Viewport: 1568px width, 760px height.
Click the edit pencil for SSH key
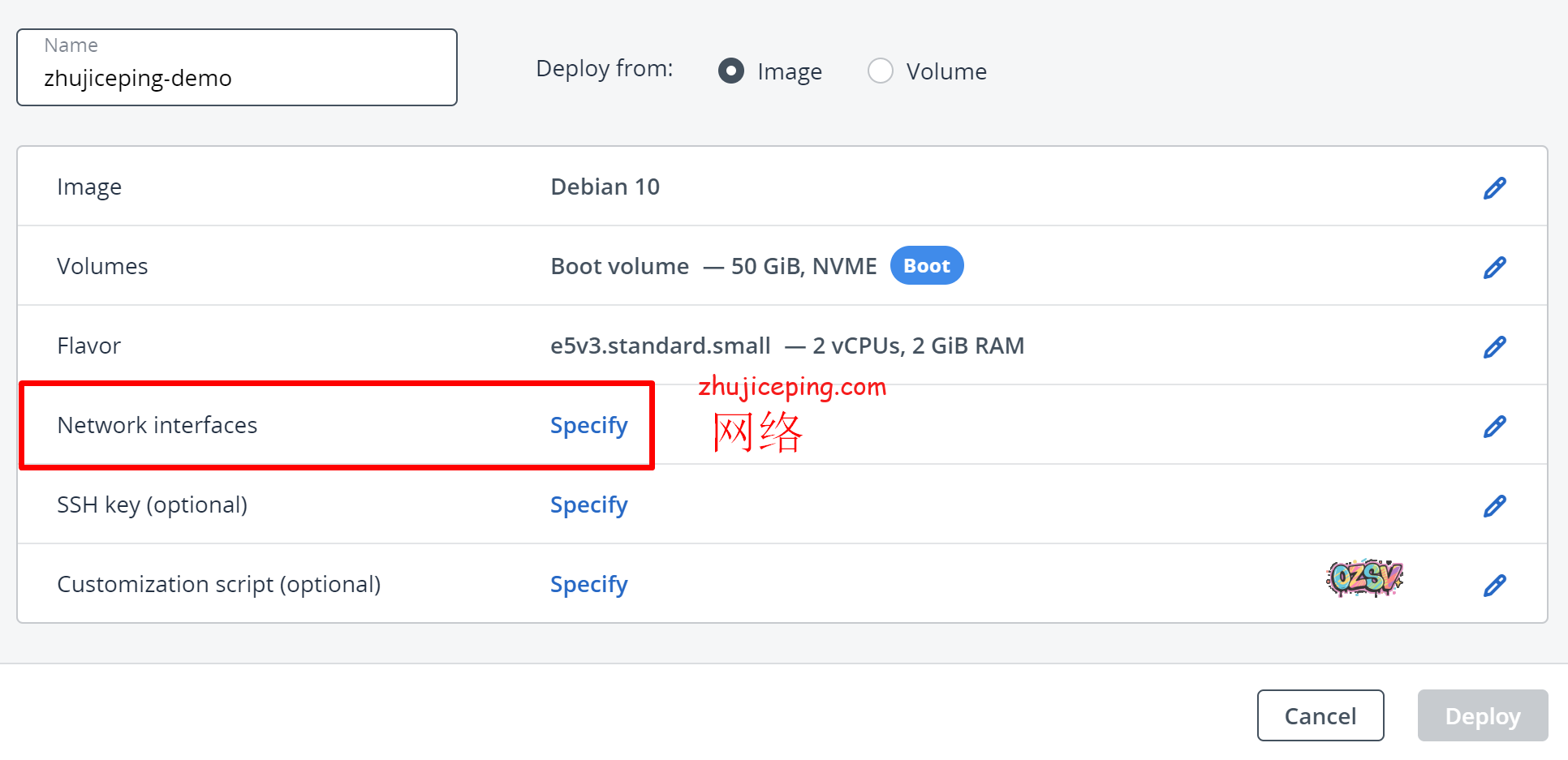click(1494, 506)
